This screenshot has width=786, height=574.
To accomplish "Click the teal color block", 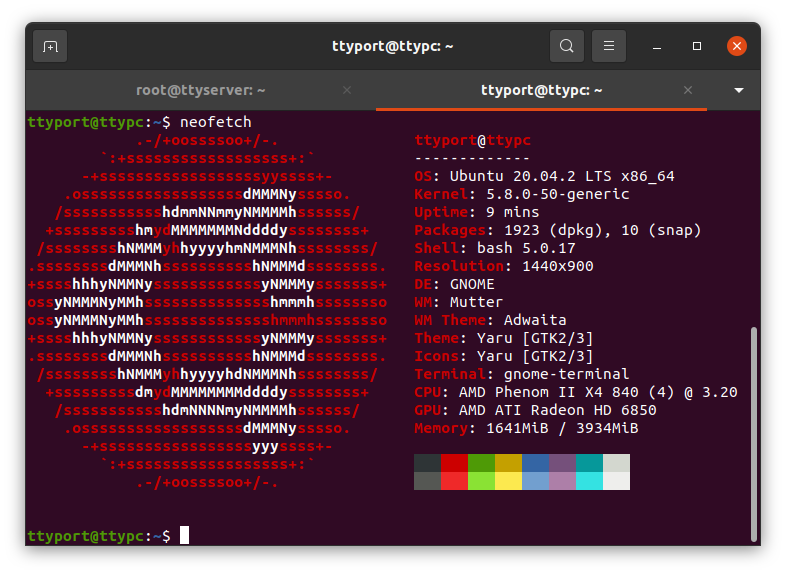I will [590, 463].
